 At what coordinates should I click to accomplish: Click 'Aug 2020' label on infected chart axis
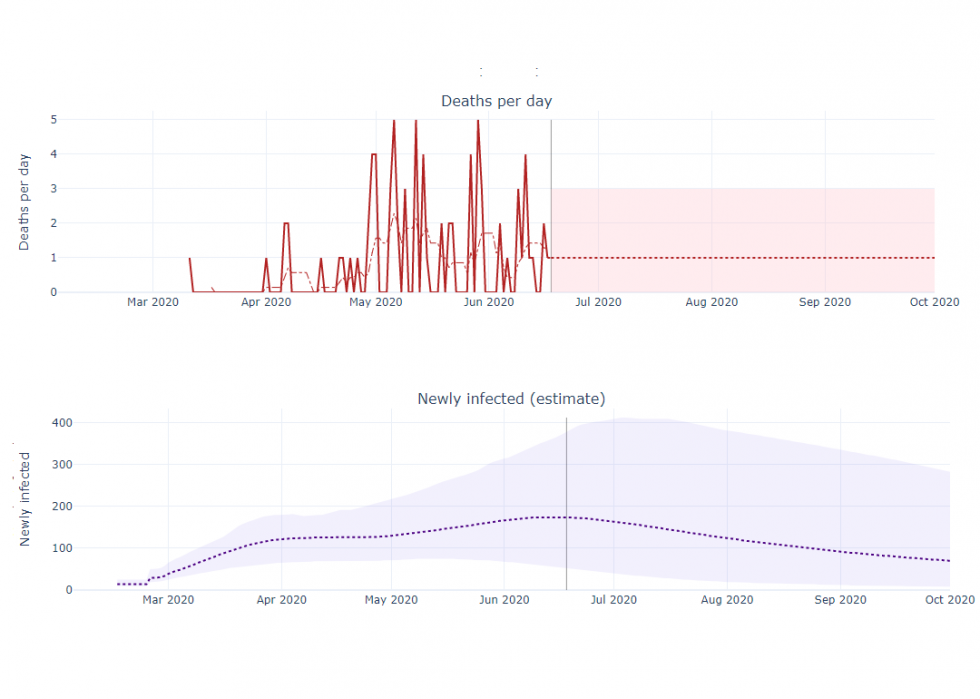pyautogui.click(x=727, y=600)
